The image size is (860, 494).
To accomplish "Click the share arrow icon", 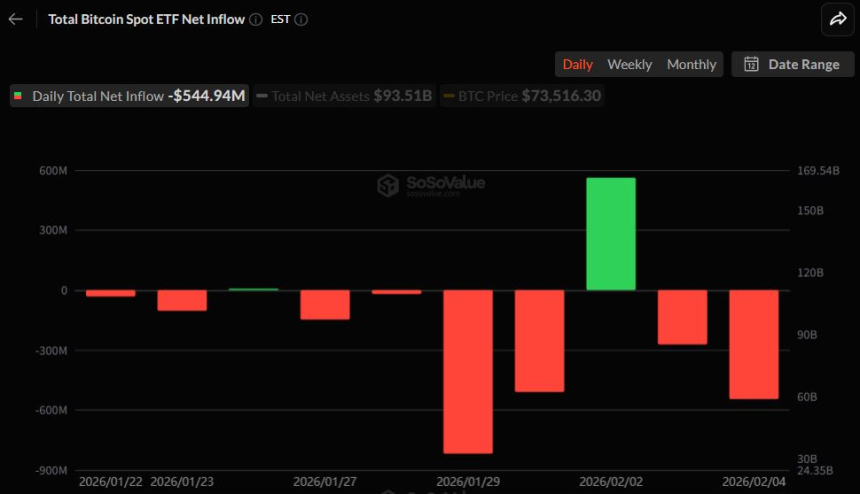I will (835, 19).
